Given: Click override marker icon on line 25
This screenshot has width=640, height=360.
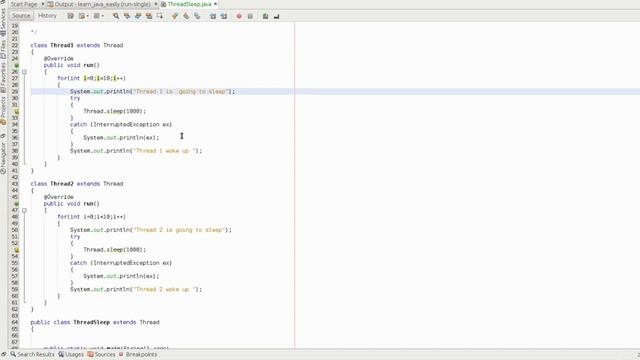Looking at the screenshot, I should [16, 65].
